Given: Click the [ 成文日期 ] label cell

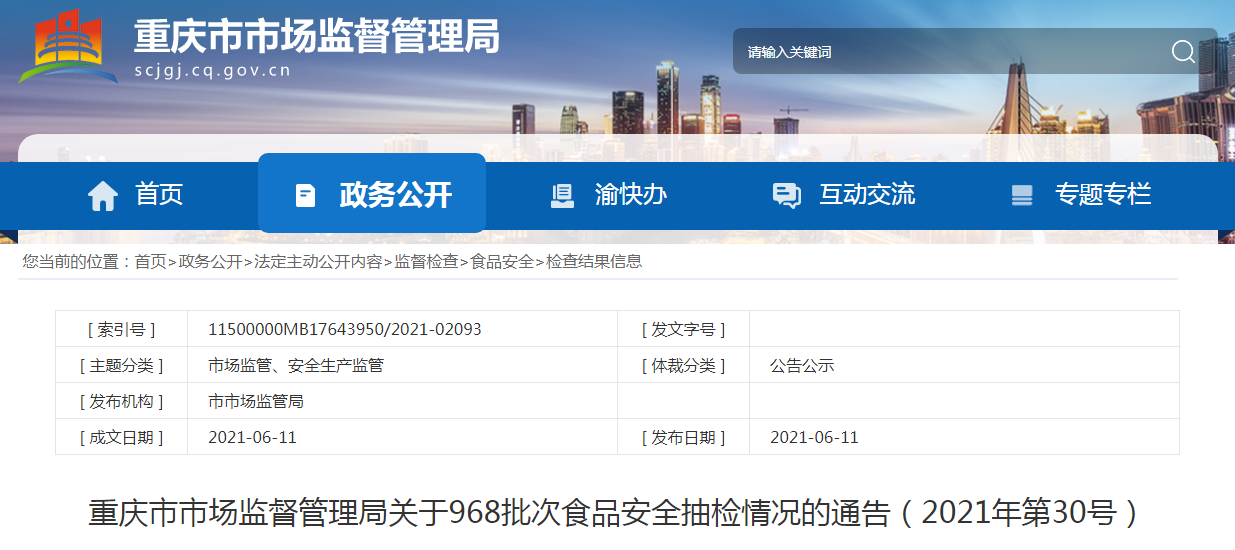Looking at the screenshot, I should pos(121,437).
